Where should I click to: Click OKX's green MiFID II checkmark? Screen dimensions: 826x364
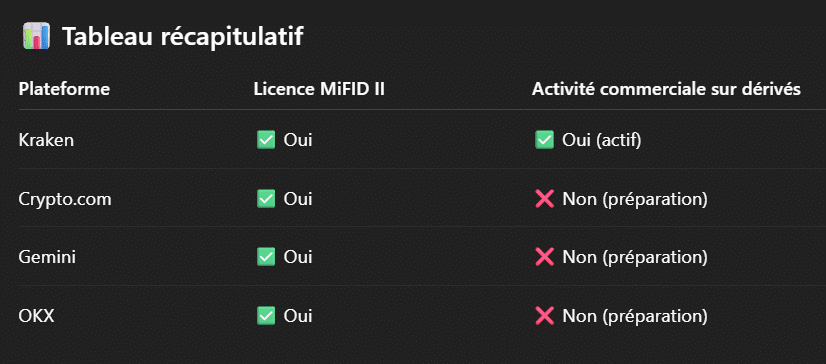[x=266, y=316]
